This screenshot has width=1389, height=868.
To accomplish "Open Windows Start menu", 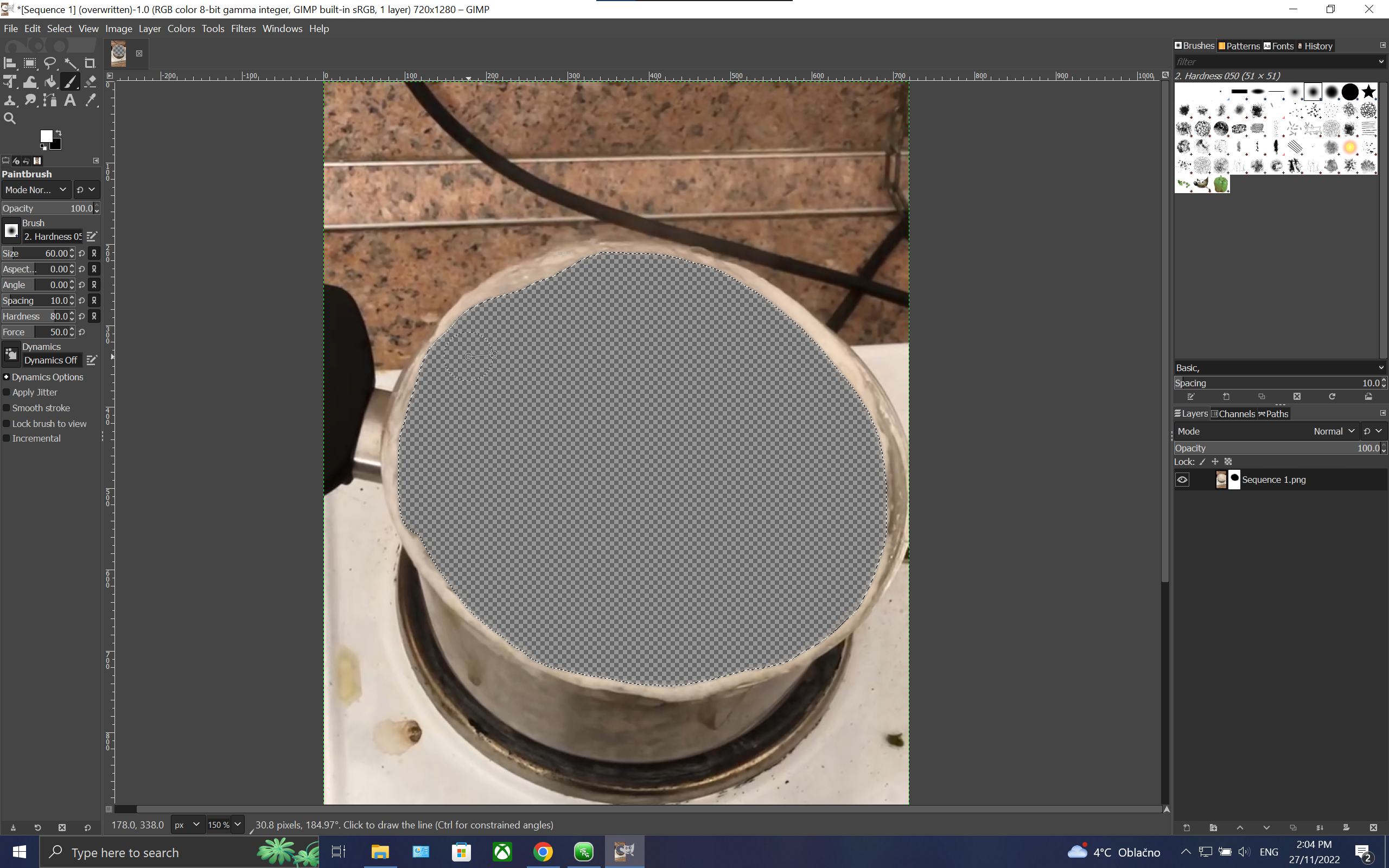I will point(20,852).
